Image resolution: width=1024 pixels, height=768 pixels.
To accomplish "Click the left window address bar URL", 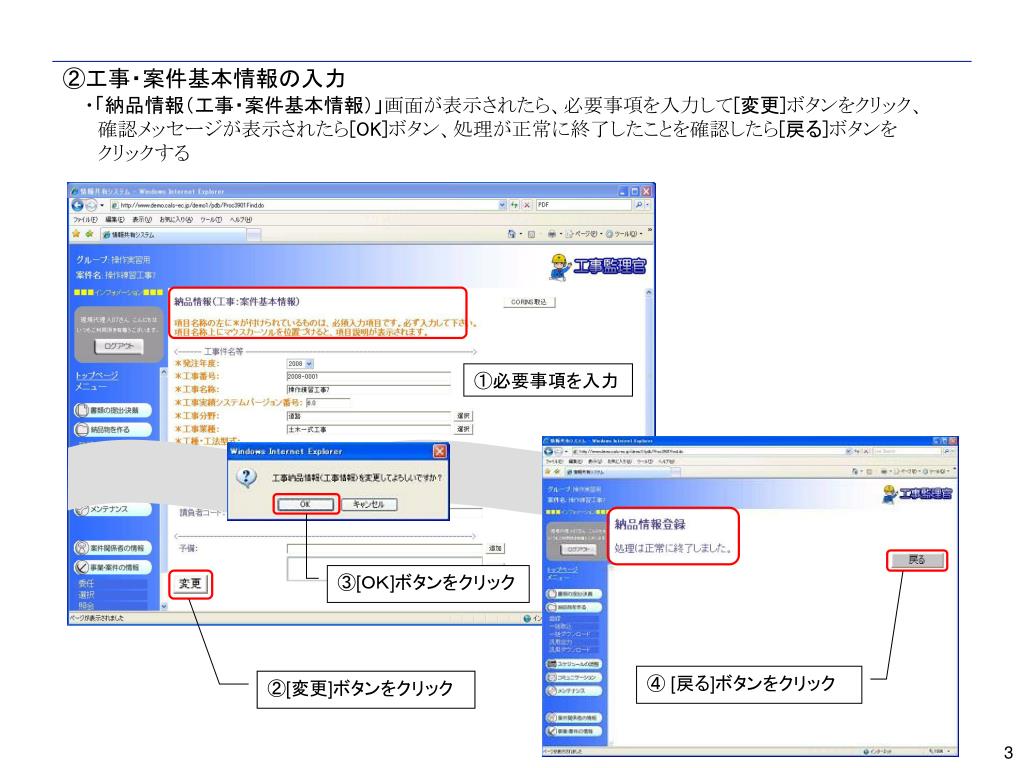I will pyautogui.click(x=304, y=205).
